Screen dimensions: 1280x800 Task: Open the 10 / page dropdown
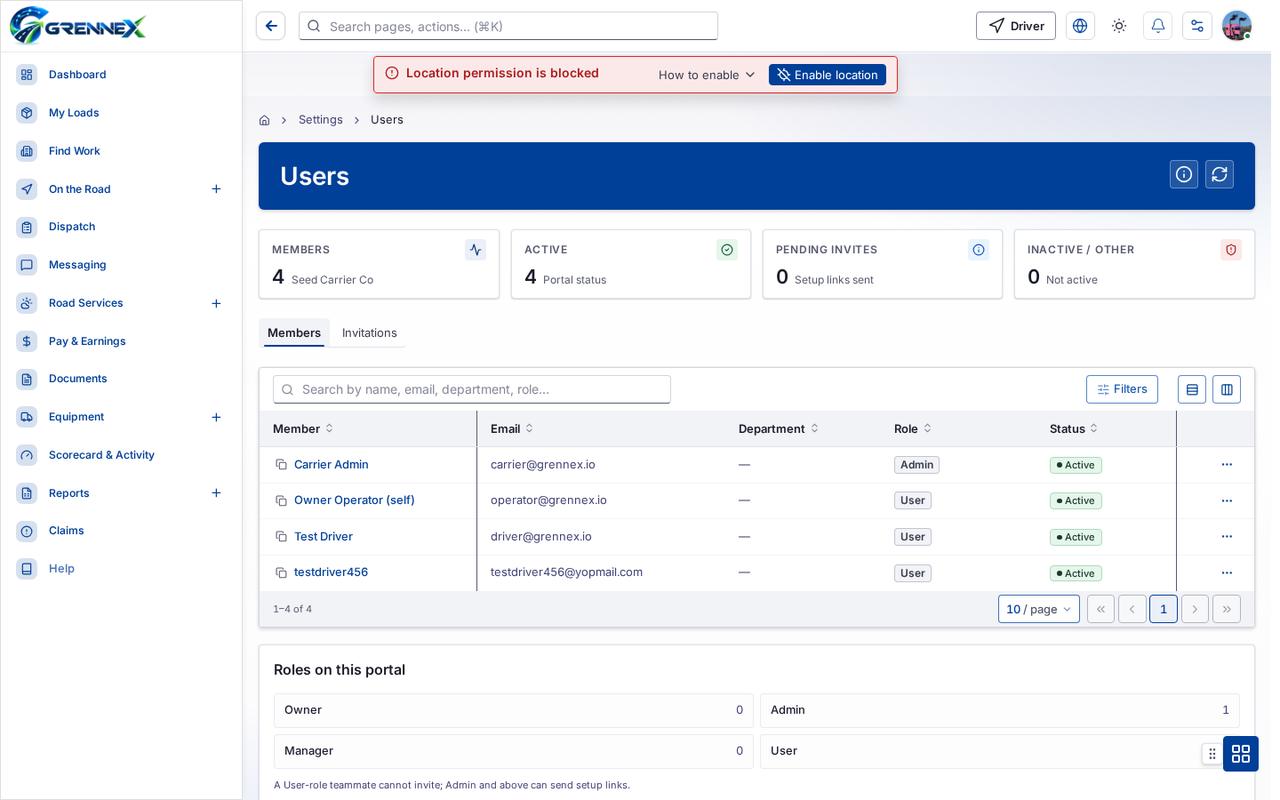point(1039,609)
